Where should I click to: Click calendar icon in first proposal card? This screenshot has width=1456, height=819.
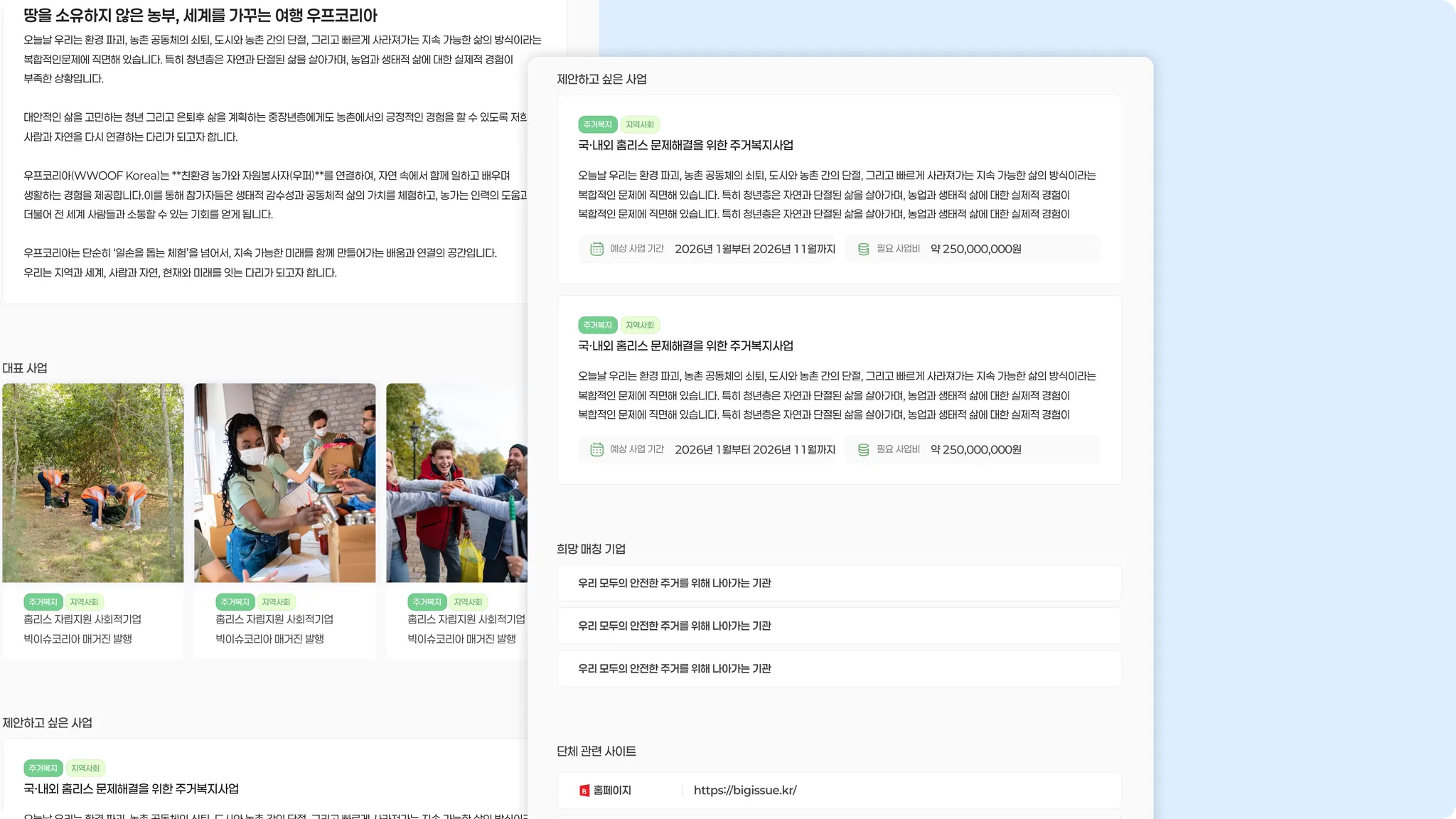click(x=596, y=249)
